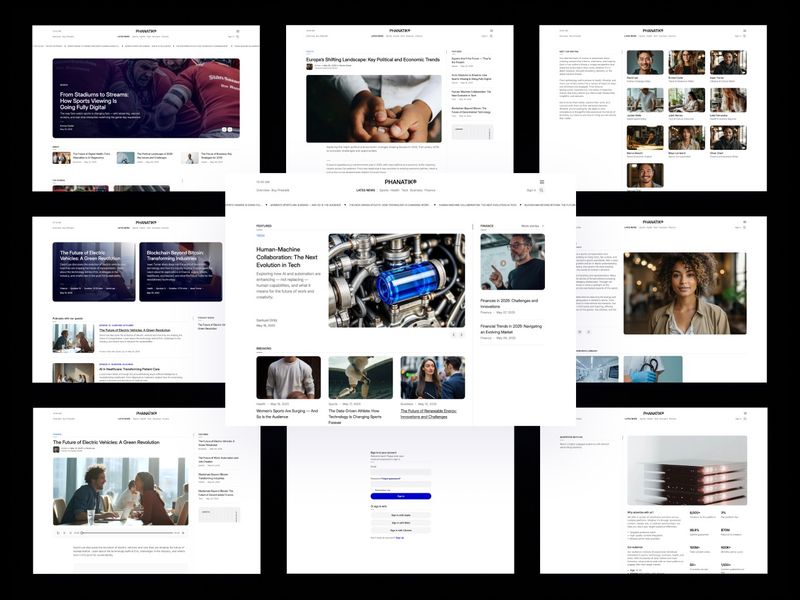Viewport: 800px width, 600px height.
Task: Open the hamburger menu icon
Action: 543,182
